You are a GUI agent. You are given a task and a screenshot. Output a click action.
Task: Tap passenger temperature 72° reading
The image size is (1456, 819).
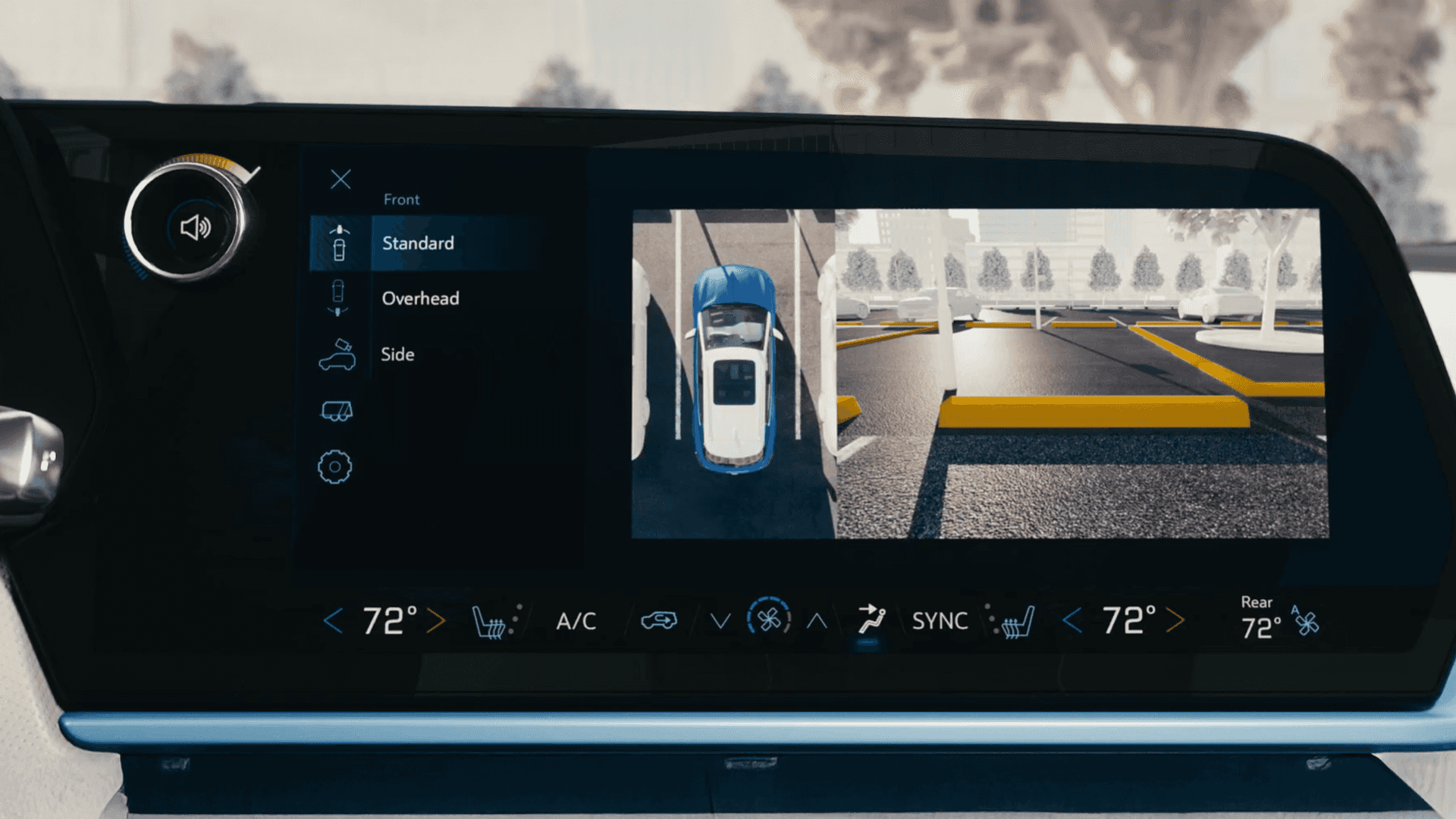pyautogui.click(x=1129, y=620)
